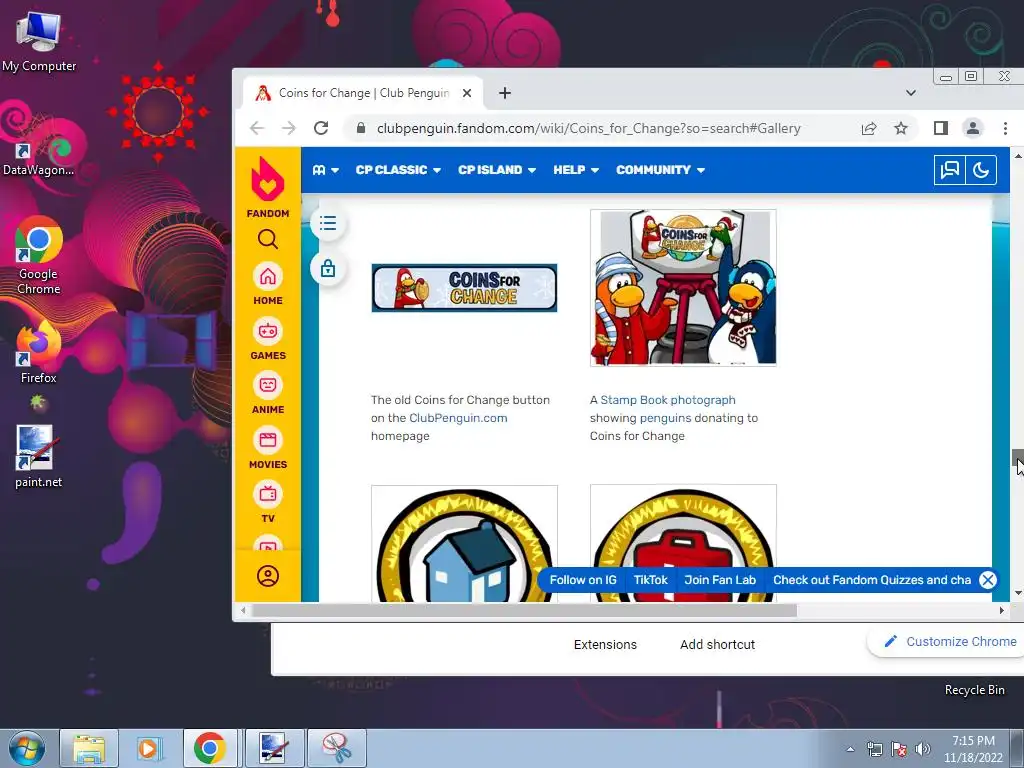Go forward in Chrome history
This screenshot has width=1024, height=768.
289,128
